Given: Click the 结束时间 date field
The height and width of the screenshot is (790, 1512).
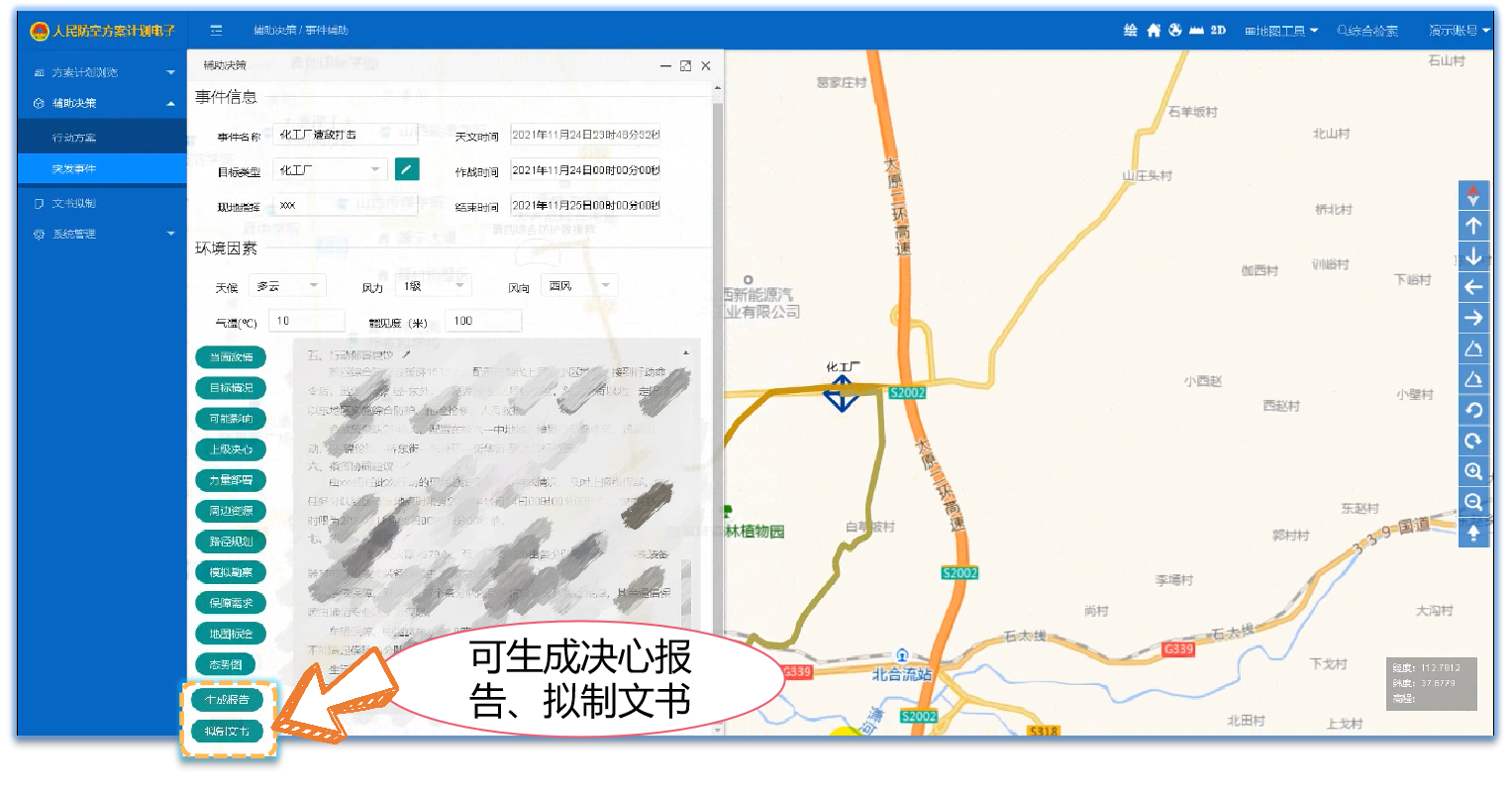Looking at the screenshot, I should coord(585,206).
